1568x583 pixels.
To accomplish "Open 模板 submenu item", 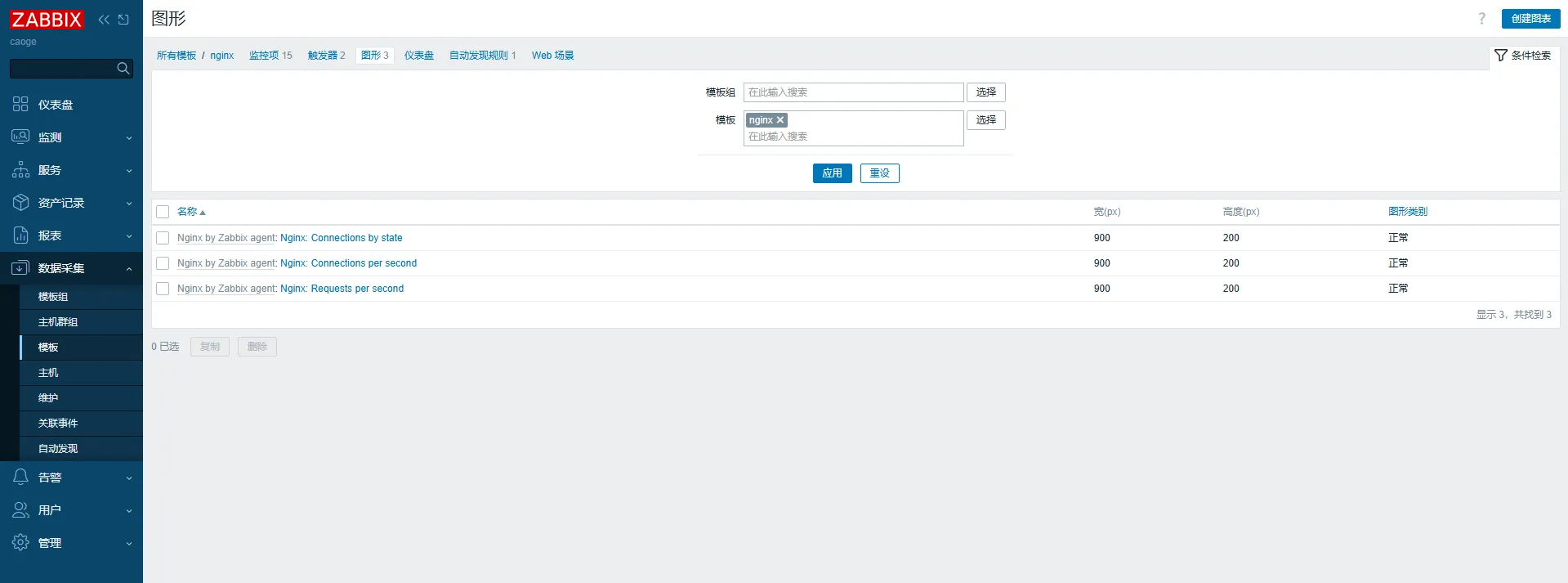I will (x=82, y=348).
